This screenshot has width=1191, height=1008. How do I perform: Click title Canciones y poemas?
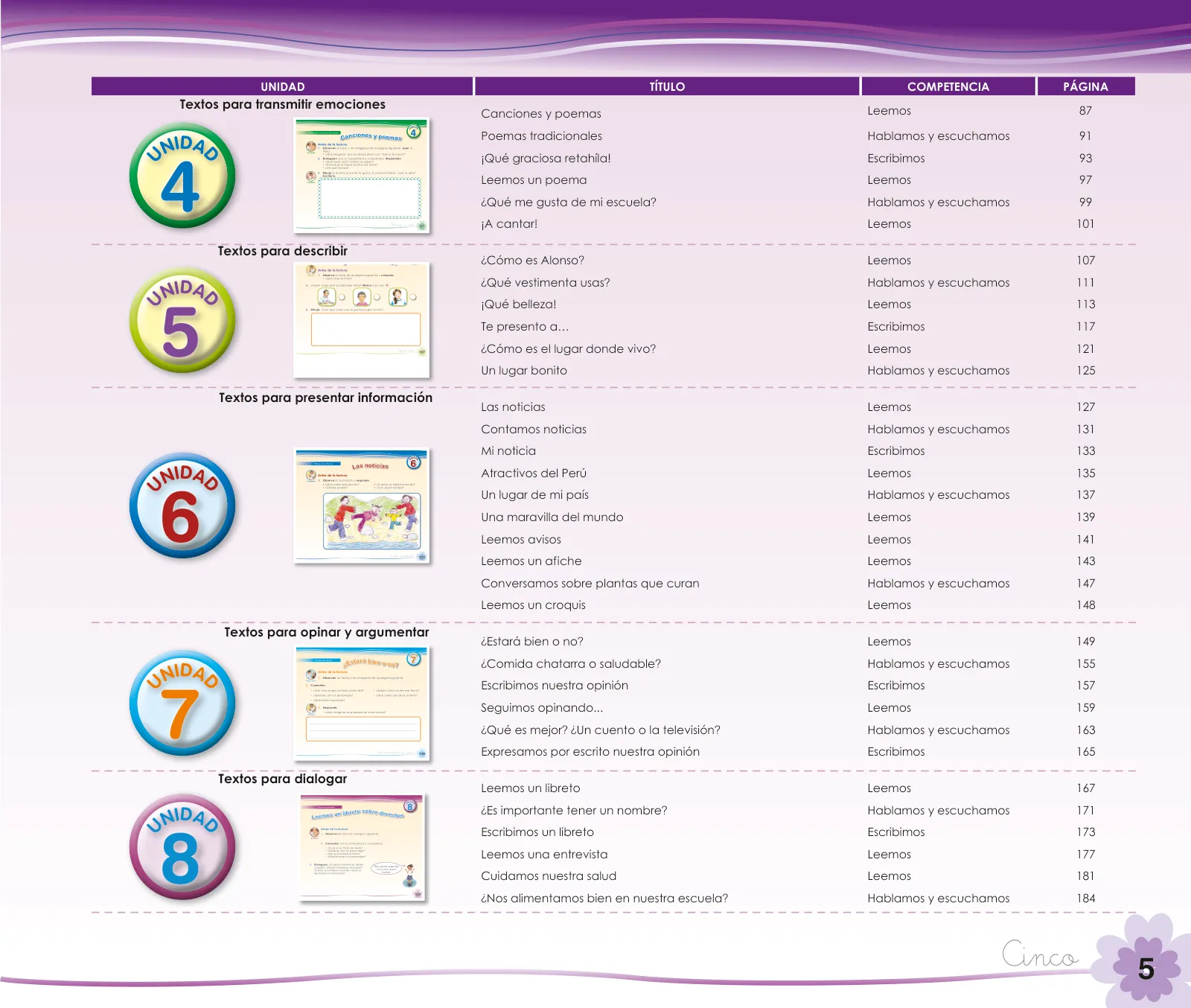click(541, 114)
